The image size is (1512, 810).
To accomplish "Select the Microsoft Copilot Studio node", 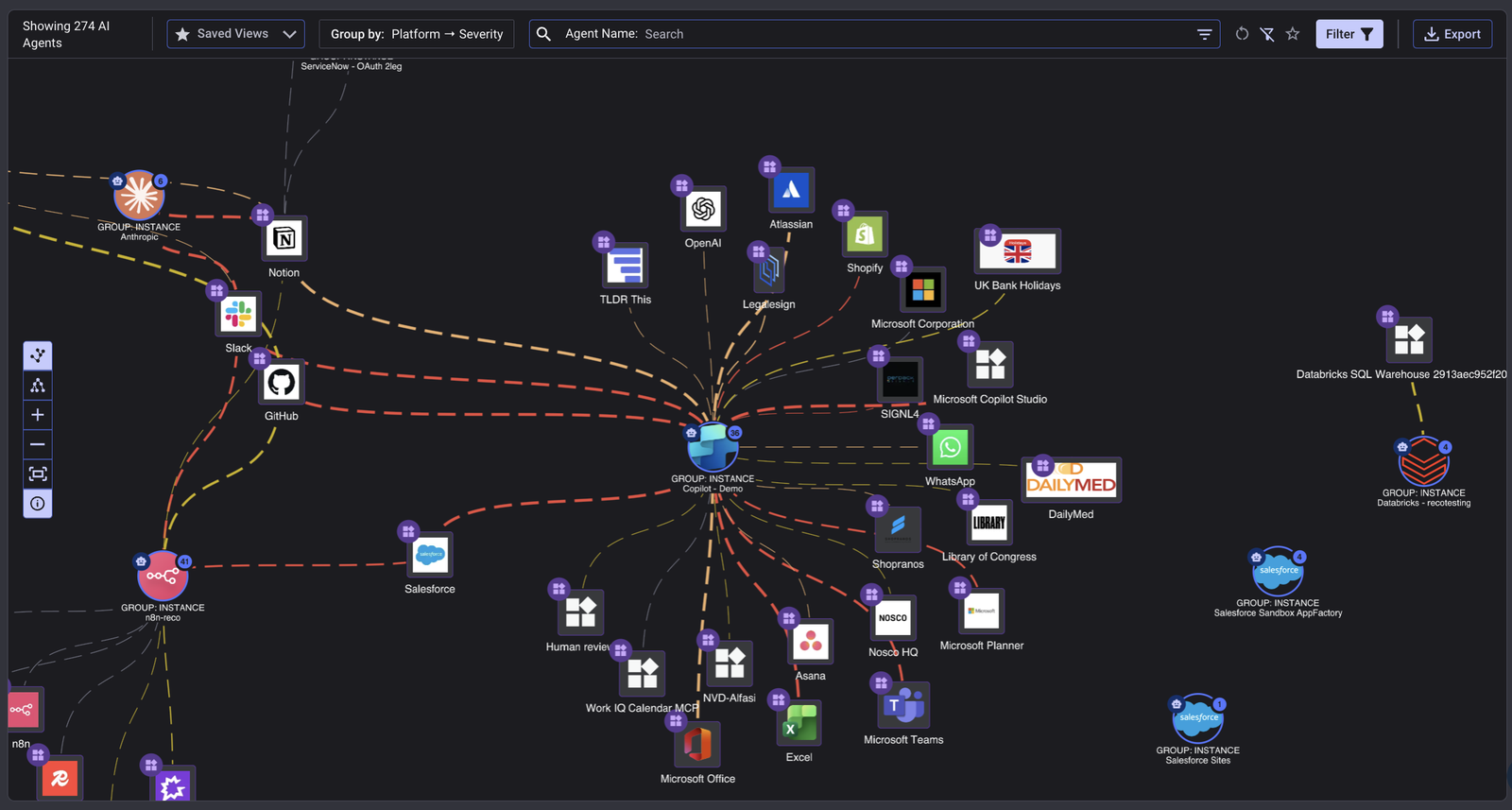I will (990, 365).
